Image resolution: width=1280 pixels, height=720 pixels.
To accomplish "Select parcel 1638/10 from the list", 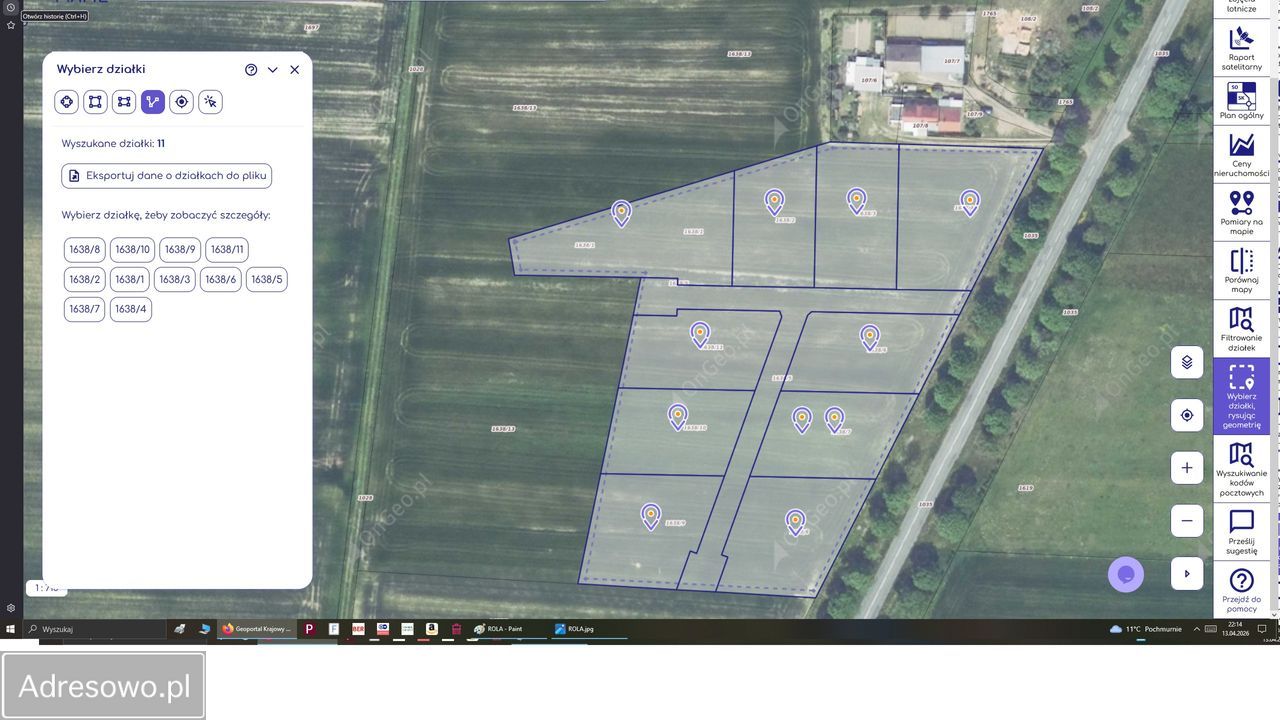I will pos(132,249).
